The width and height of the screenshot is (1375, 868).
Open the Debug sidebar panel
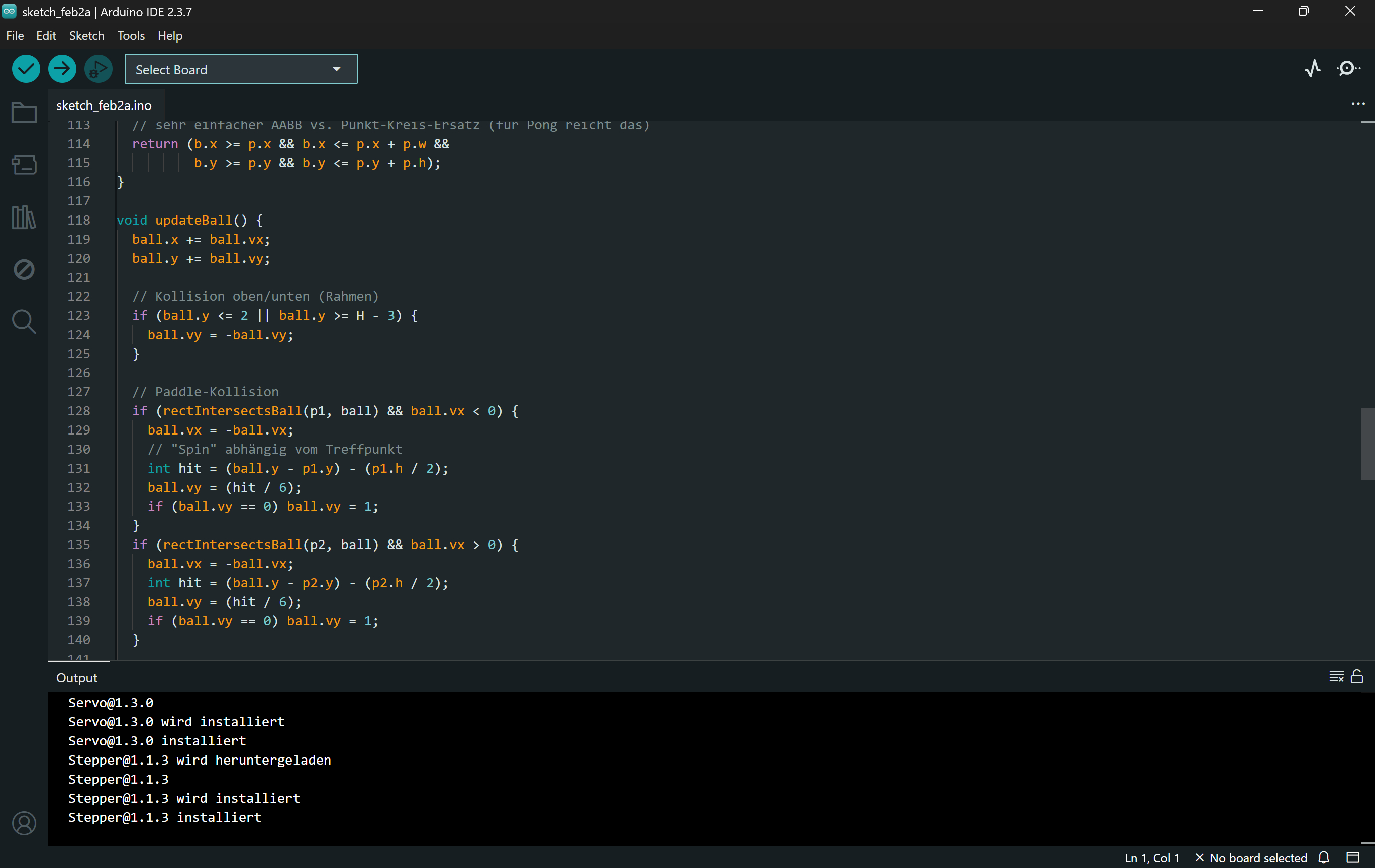point(24,269)
